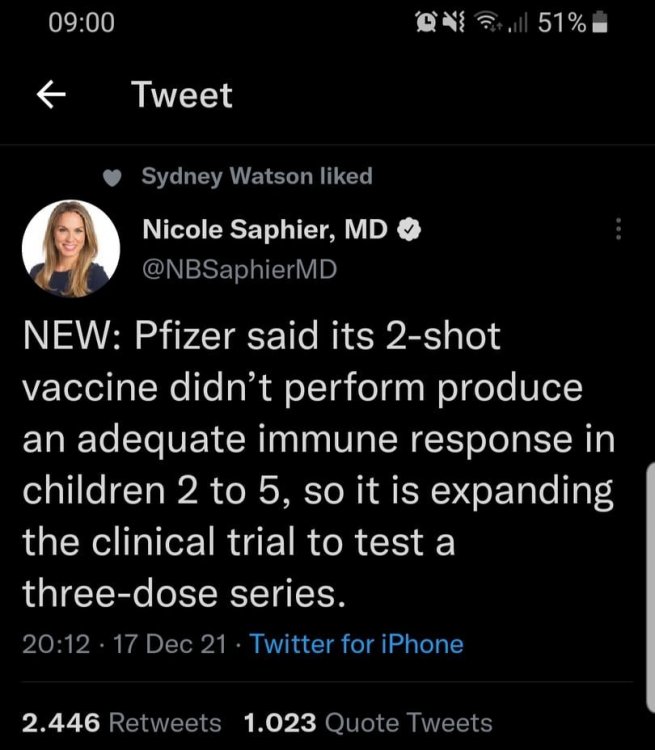View the 2.446 Retweets list
Image resolution: width=655 pixels, height=750 pixels.
tap(122, 722)
